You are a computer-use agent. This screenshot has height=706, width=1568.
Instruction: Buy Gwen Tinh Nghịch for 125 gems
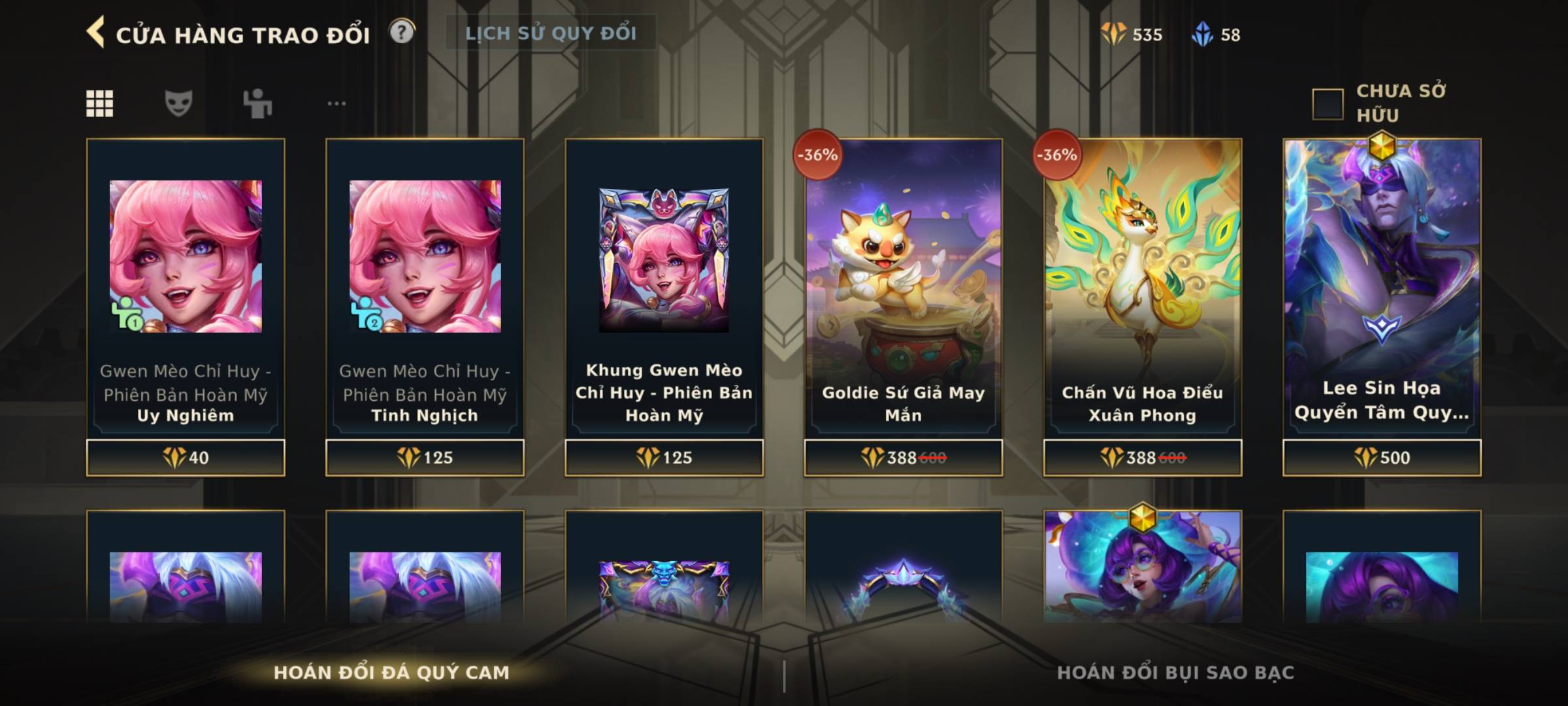click(425, 458)
